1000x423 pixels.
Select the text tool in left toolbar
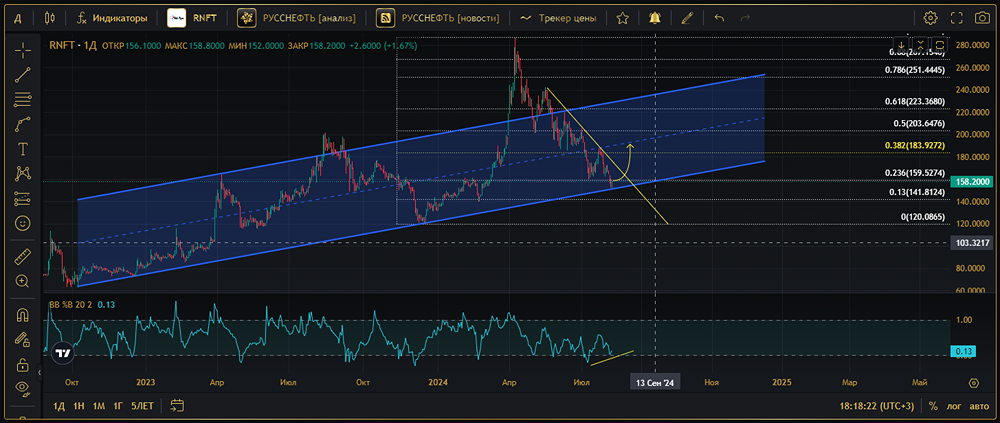pos(22,148)
